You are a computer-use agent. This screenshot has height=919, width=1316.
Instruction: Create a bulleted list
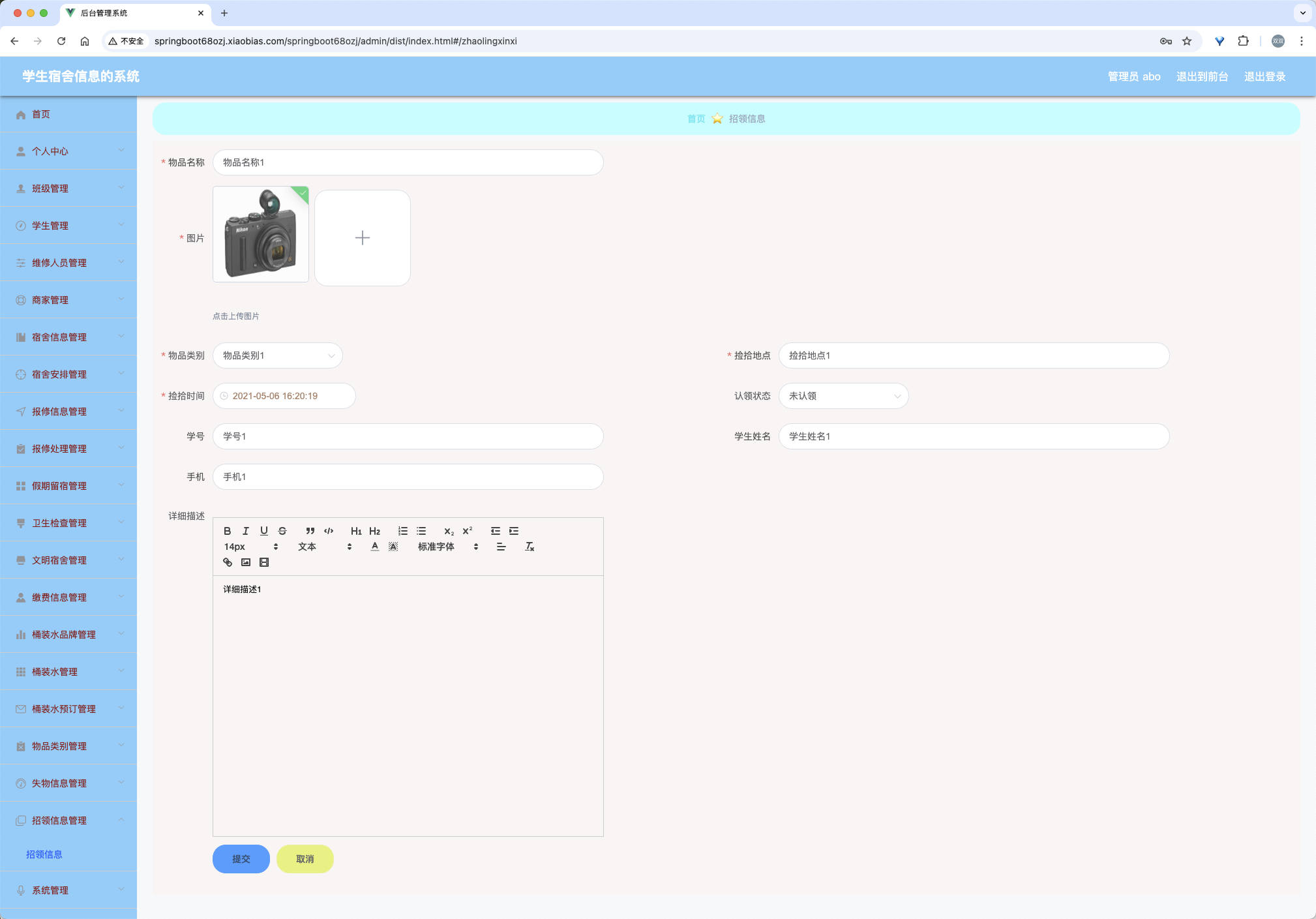(x=421, y=531)
